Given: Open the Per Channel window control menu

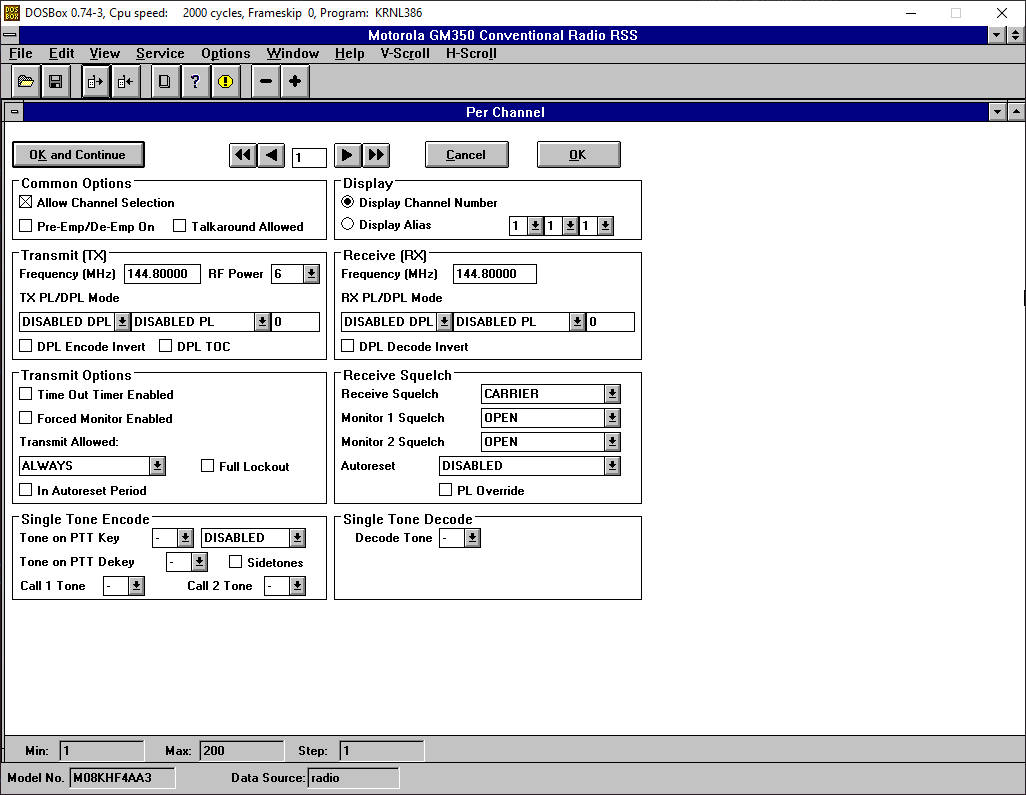Looking at the screenshot, I should coord(14,112).
